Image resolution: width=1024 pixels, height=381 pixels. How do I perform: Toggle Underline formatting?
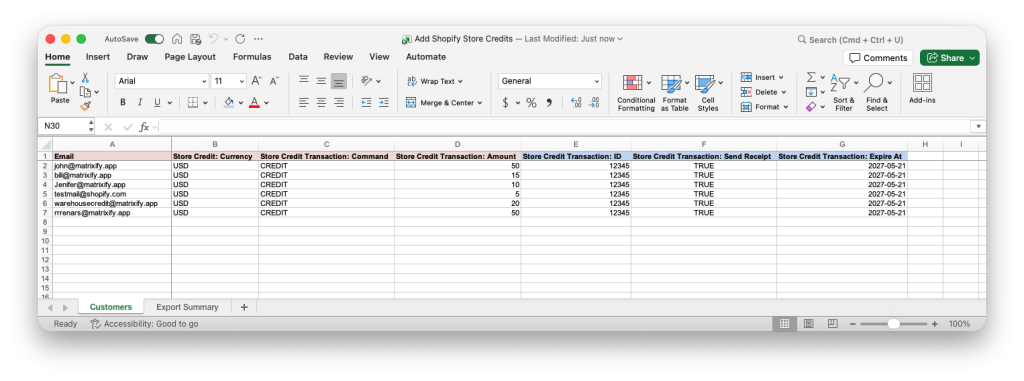click(157, 103)
